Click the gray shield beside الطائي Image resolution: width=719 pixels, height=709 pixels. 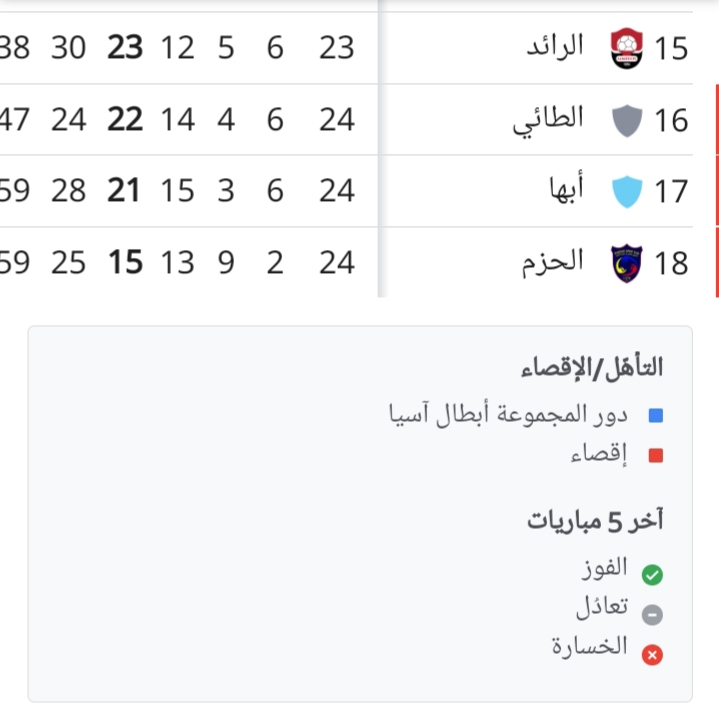pos(627,120)
